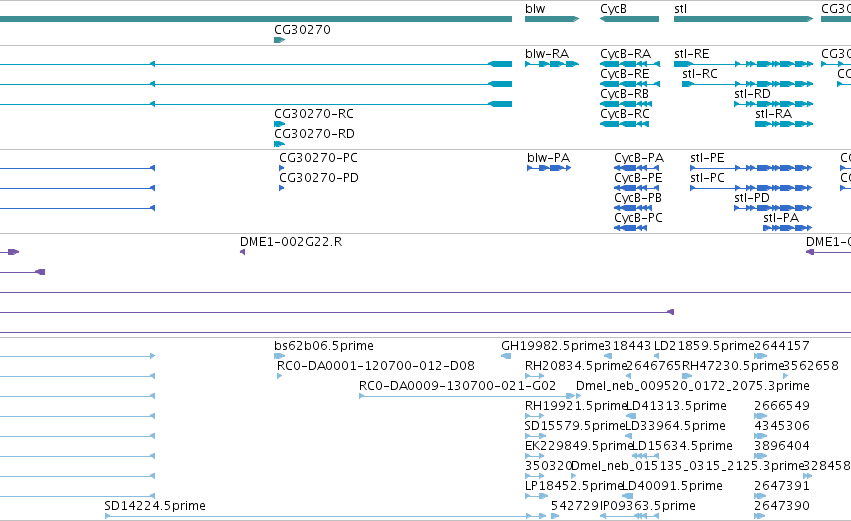Select the LD33964.5prime EST label
The image size is (851, 521).
(675, 426)
